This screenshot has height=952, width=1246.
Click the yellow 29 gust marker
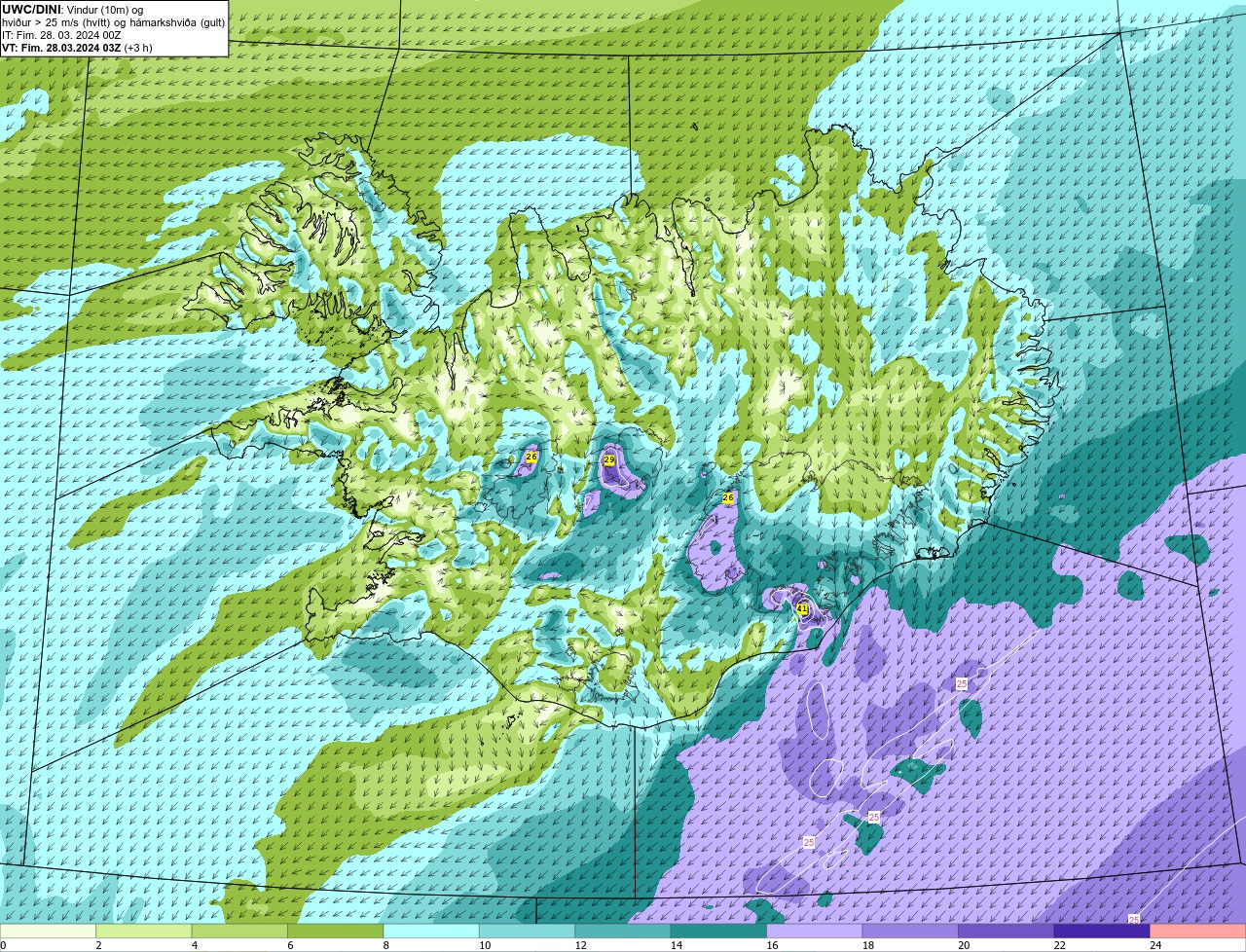(x=609, y=459)
